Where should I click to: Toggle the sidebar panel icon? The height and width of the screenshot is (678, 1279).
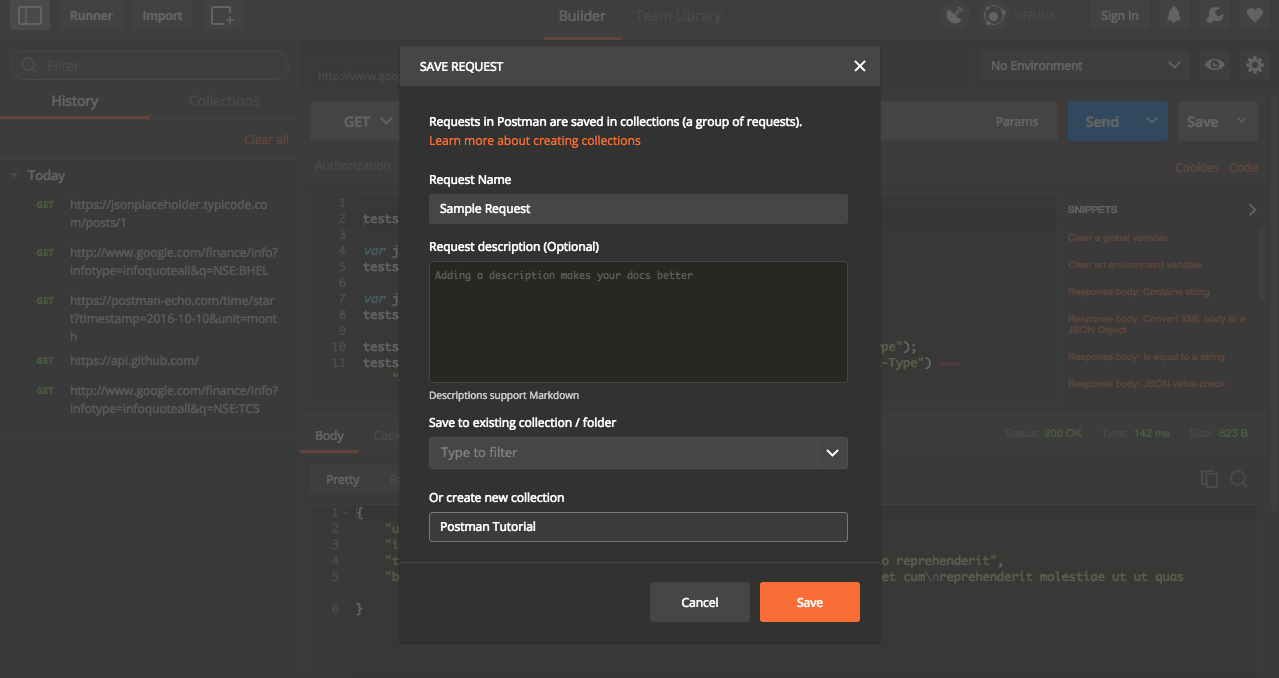point(31,15)
